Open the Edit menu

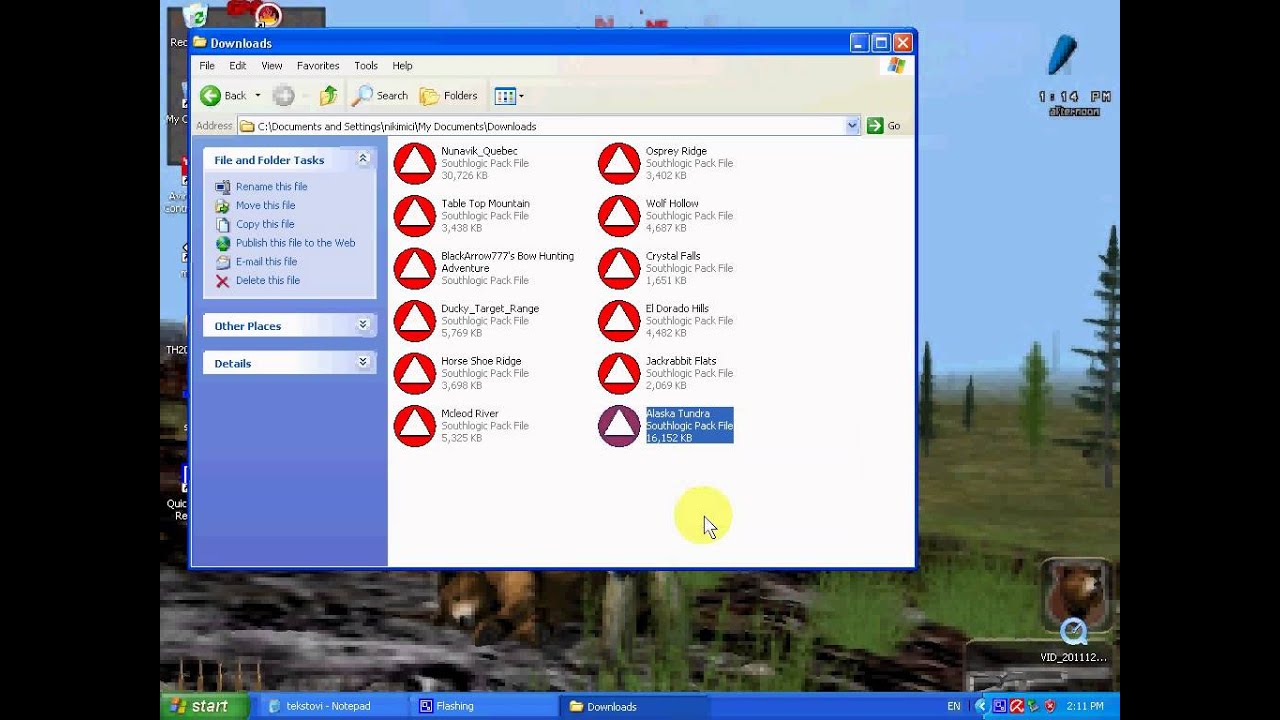[x=238, y=66]
